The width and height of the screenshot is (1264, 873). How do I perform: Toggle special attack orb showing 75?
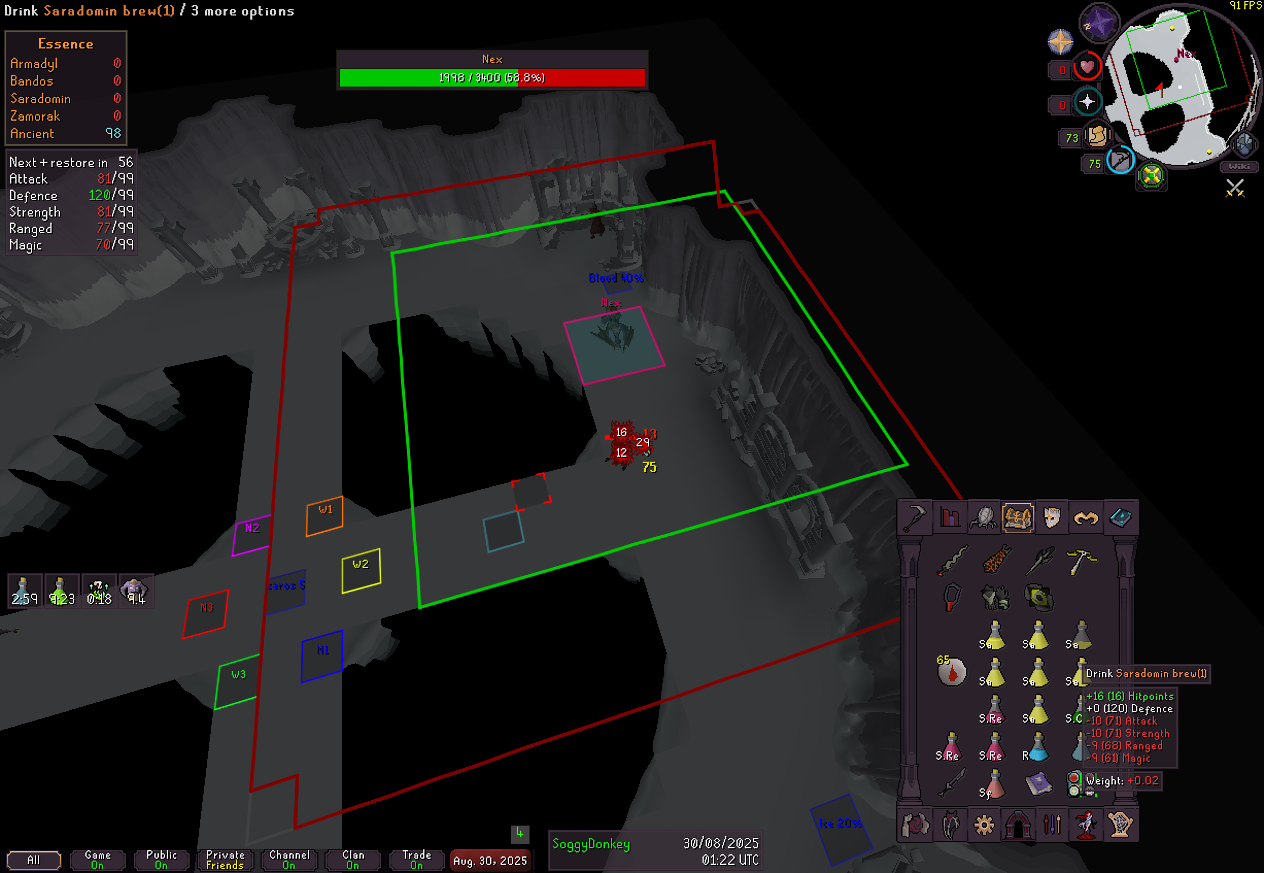[x=1121, y=160]
